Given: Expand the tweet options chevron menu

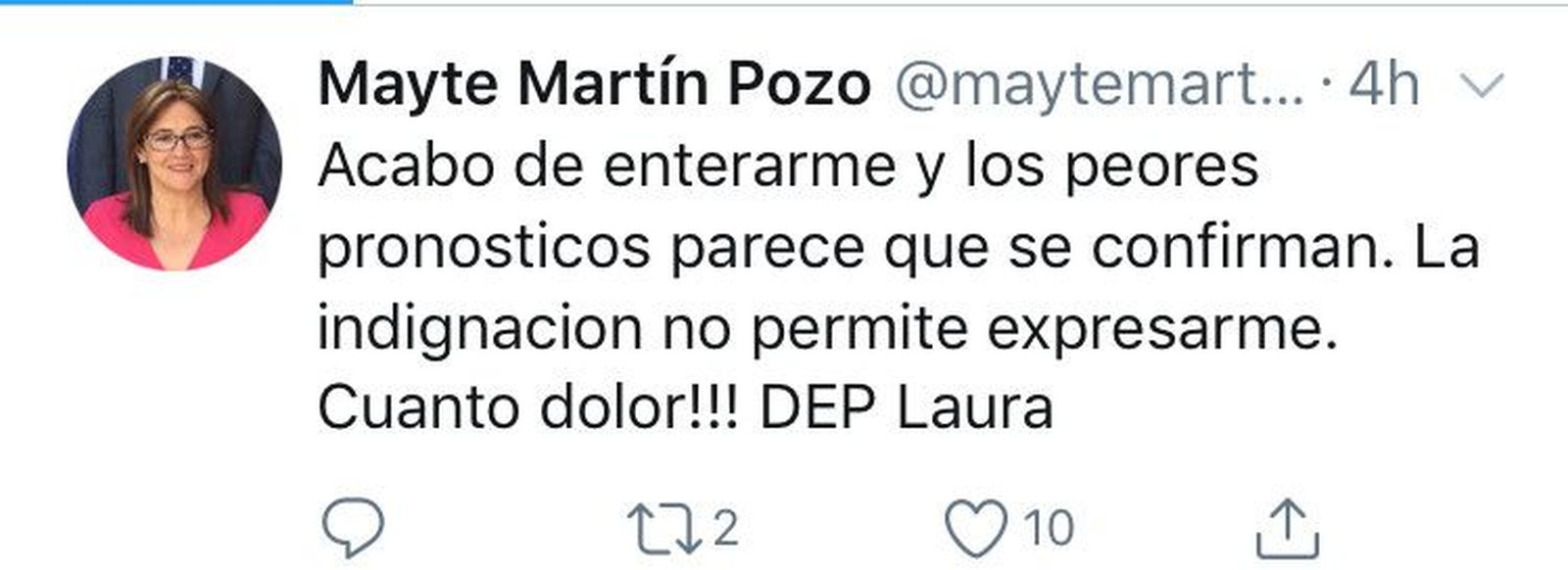Looking at the screenshot, I should click(x=1481, y=86).
